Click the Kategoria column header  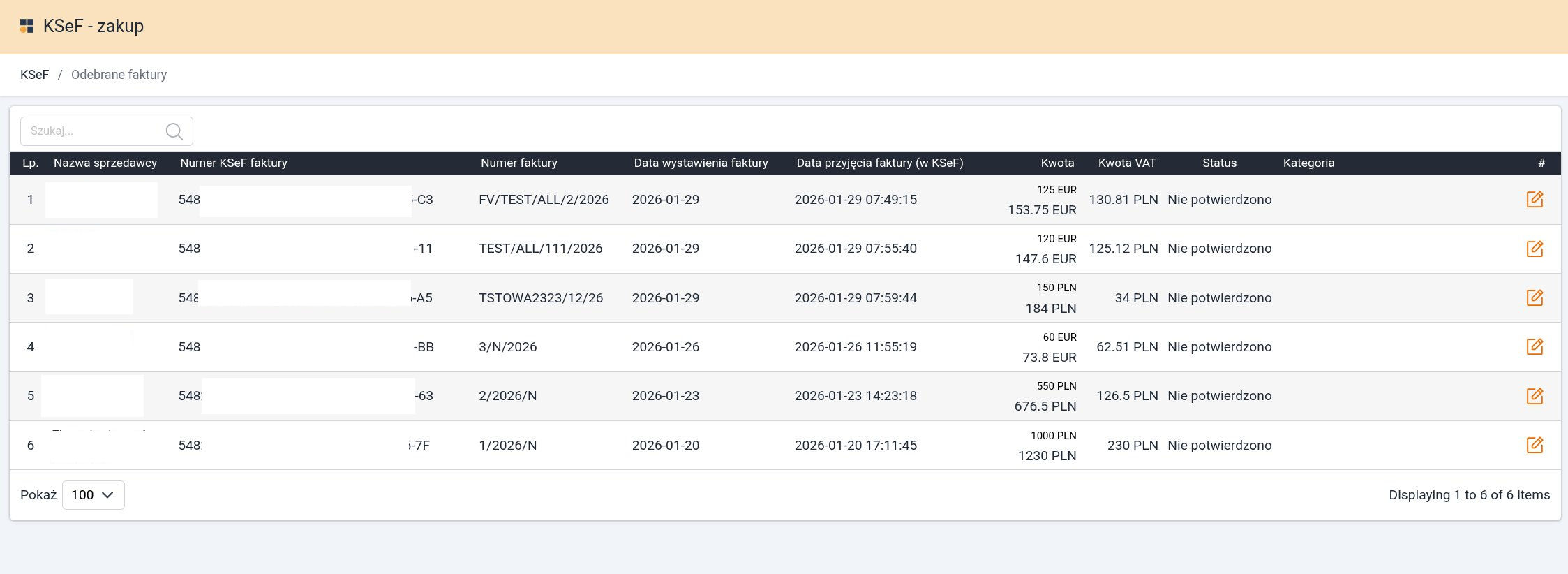(x=1308, y=163)
